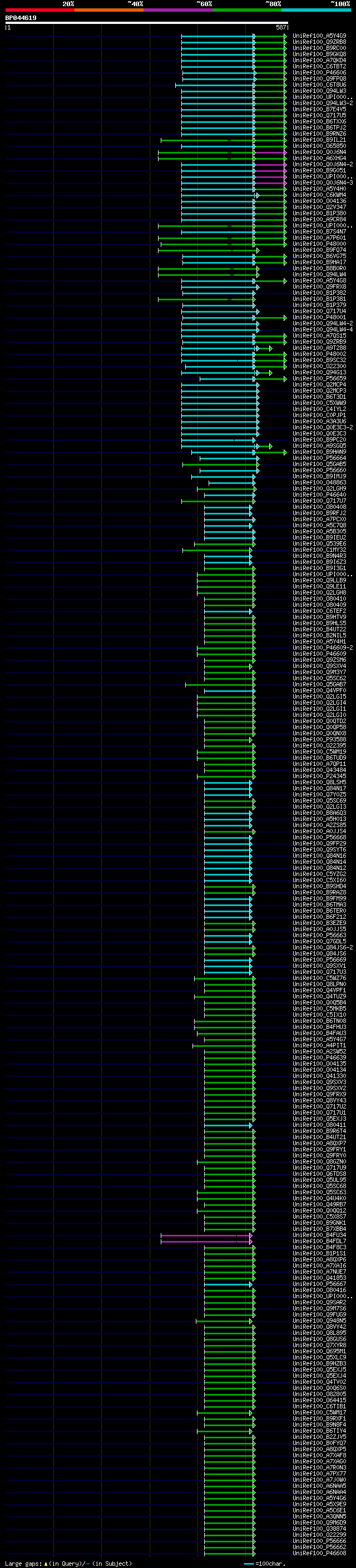Image resolution: width=356 pixels, height=1568 pixels.
Task: Click the UniRef100_B6TXX6 label
Action: [319, 122]
